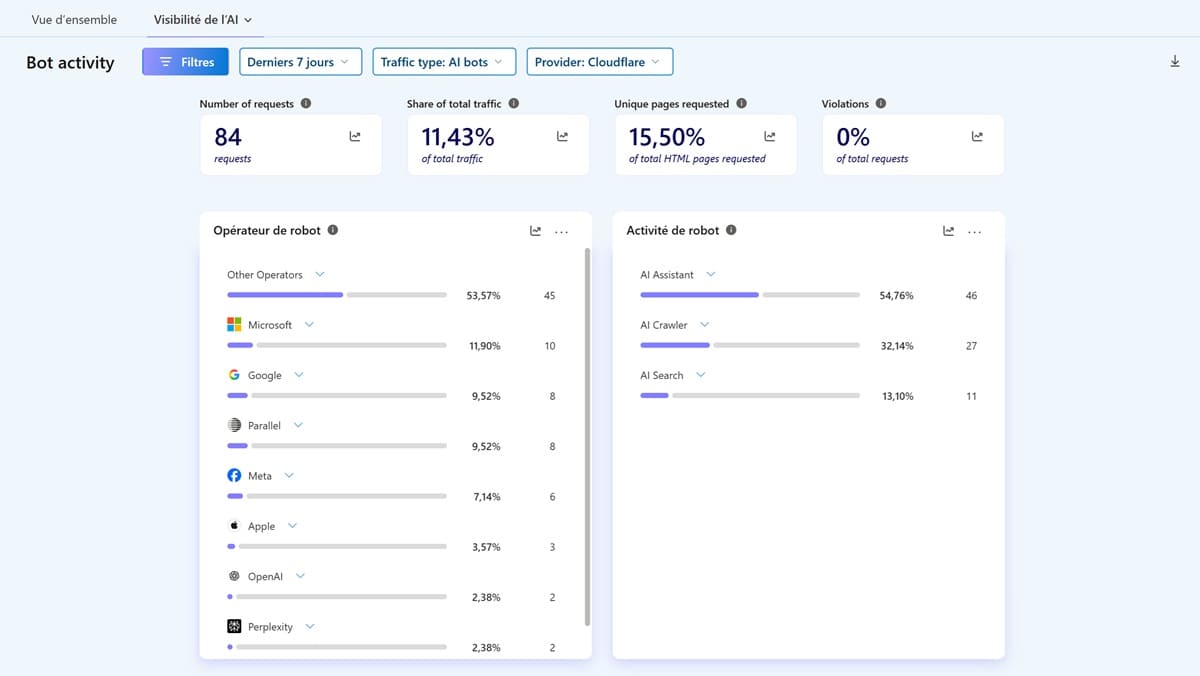This screenshot has width=1200, height=676.
Task: Expand the Other Operators row
Action: [x=320, y=274]
